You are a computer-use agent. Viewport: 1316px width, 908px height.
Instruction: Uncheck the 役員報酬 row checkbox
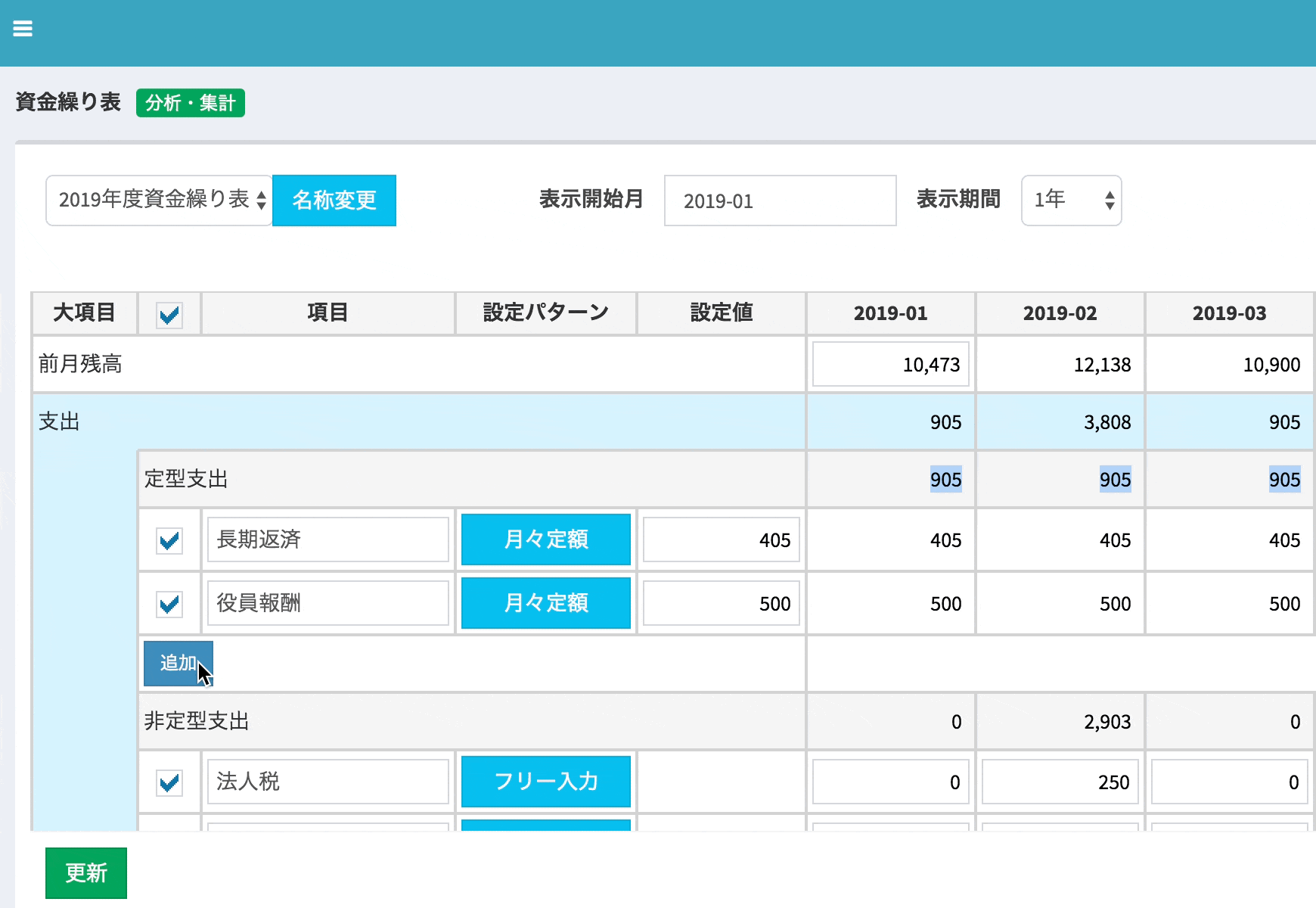click(x=169, y=604)
